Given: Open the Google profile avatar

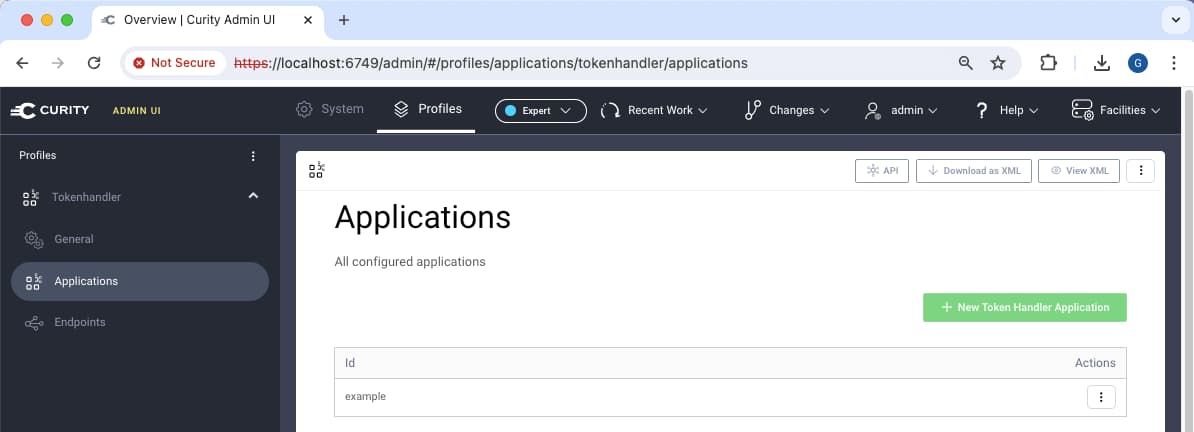Looking at the screenshot, I should click(1138, 63).
